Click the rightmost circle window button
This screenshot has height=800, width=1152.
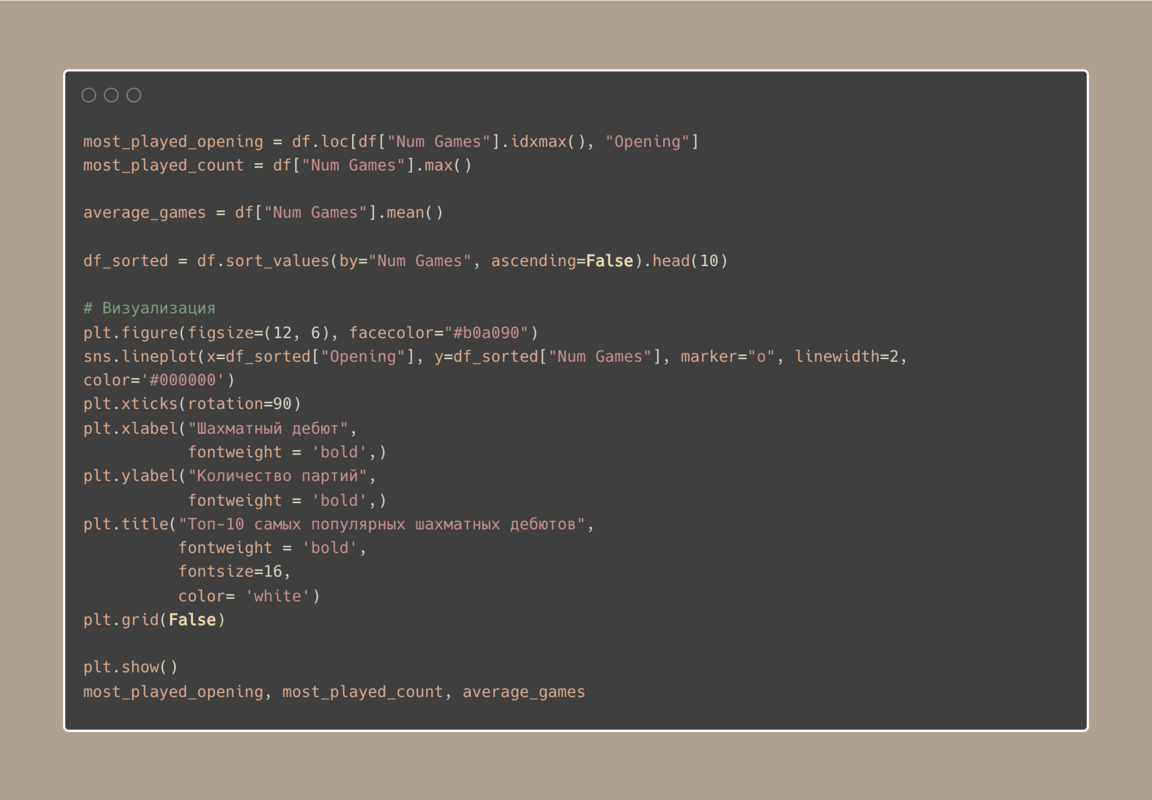(x=134, y=95)
